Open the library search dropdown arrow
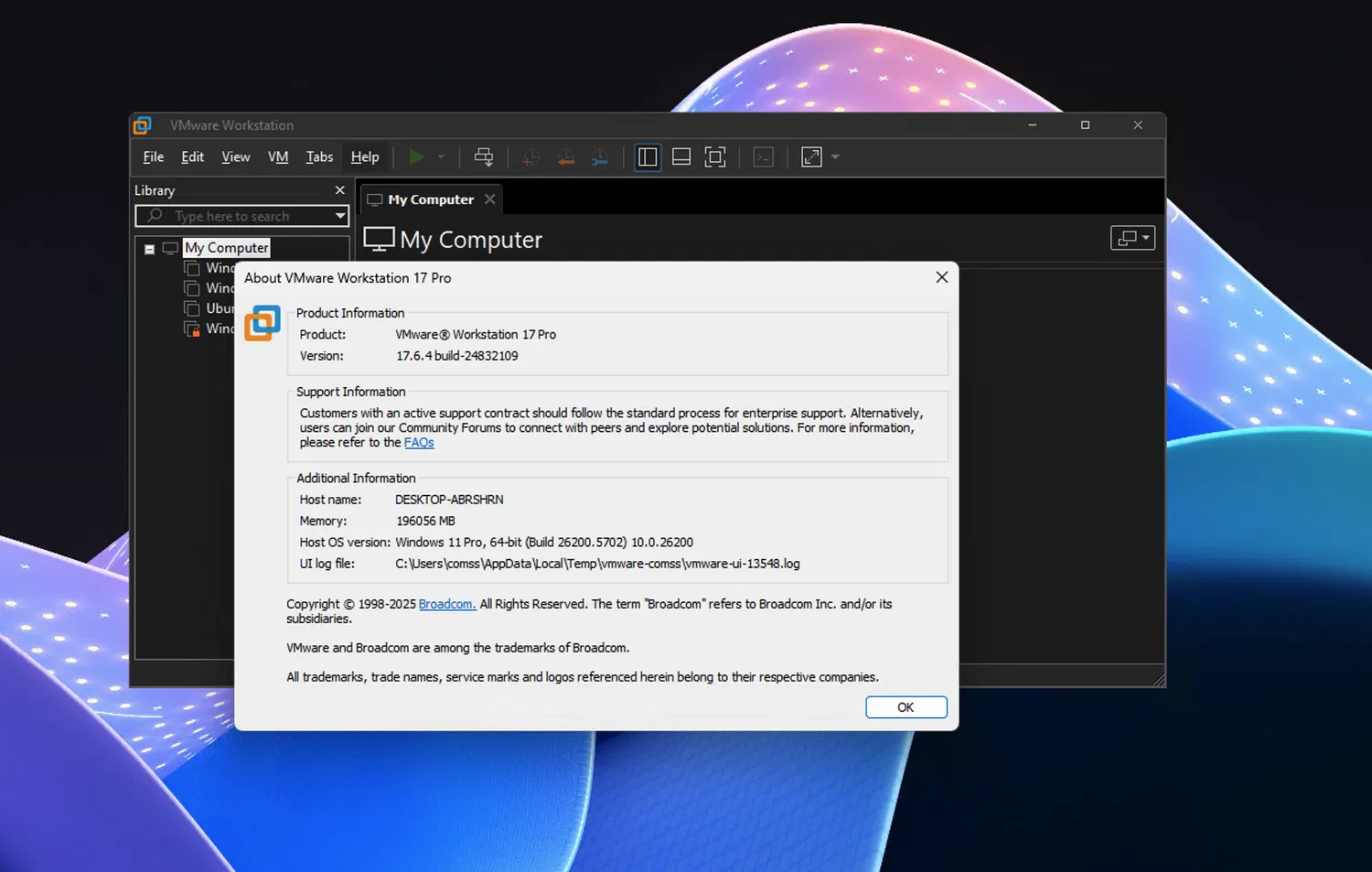The width and height of the screenshot is (1372, 872). 340,216
